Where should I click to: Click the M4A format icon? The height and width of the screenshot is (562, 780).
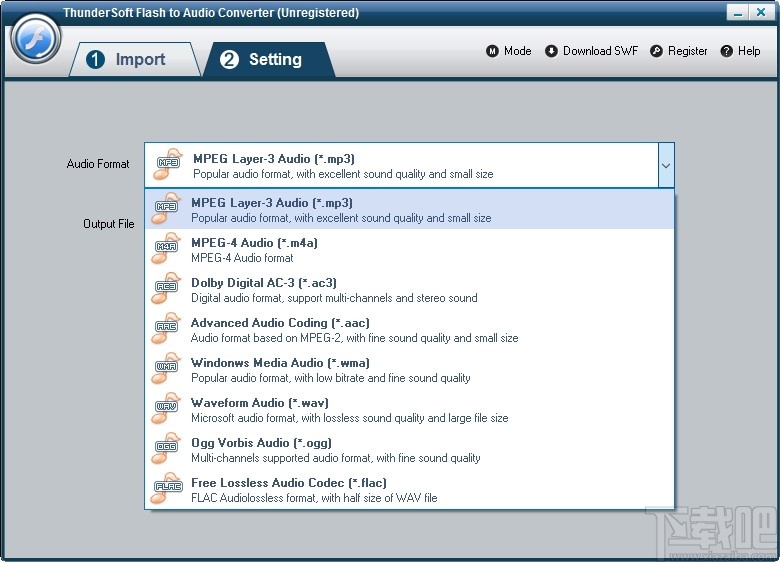(166, 248)
